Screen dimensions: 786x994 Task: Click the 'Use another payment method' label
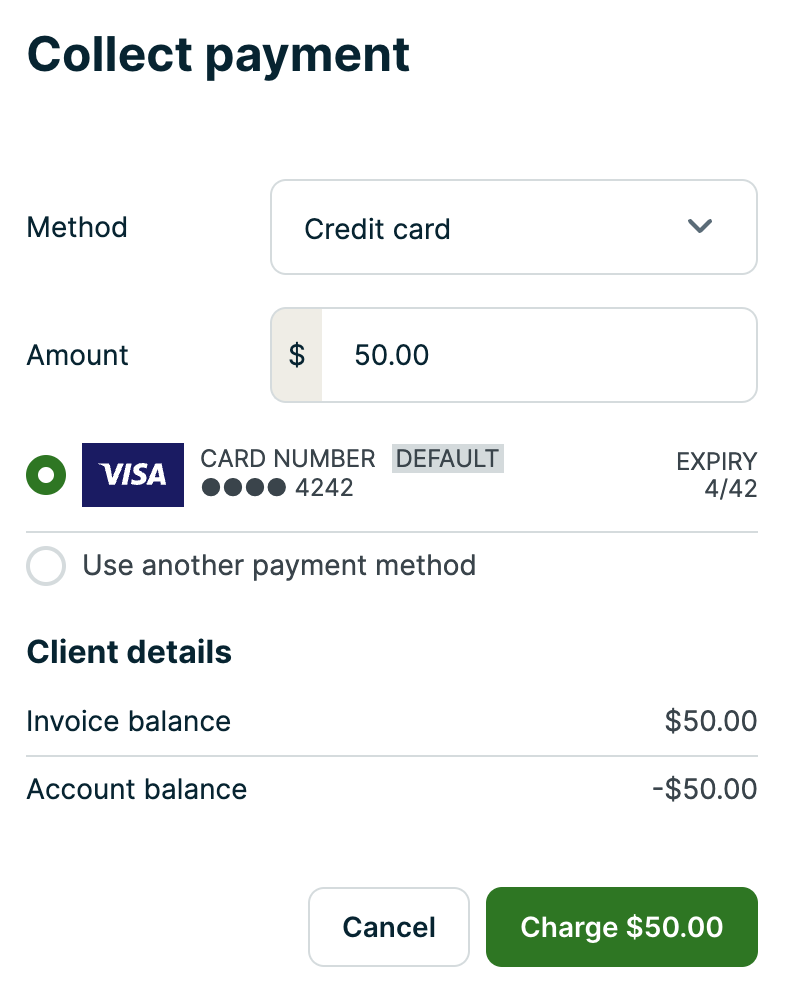coord(279,566)
